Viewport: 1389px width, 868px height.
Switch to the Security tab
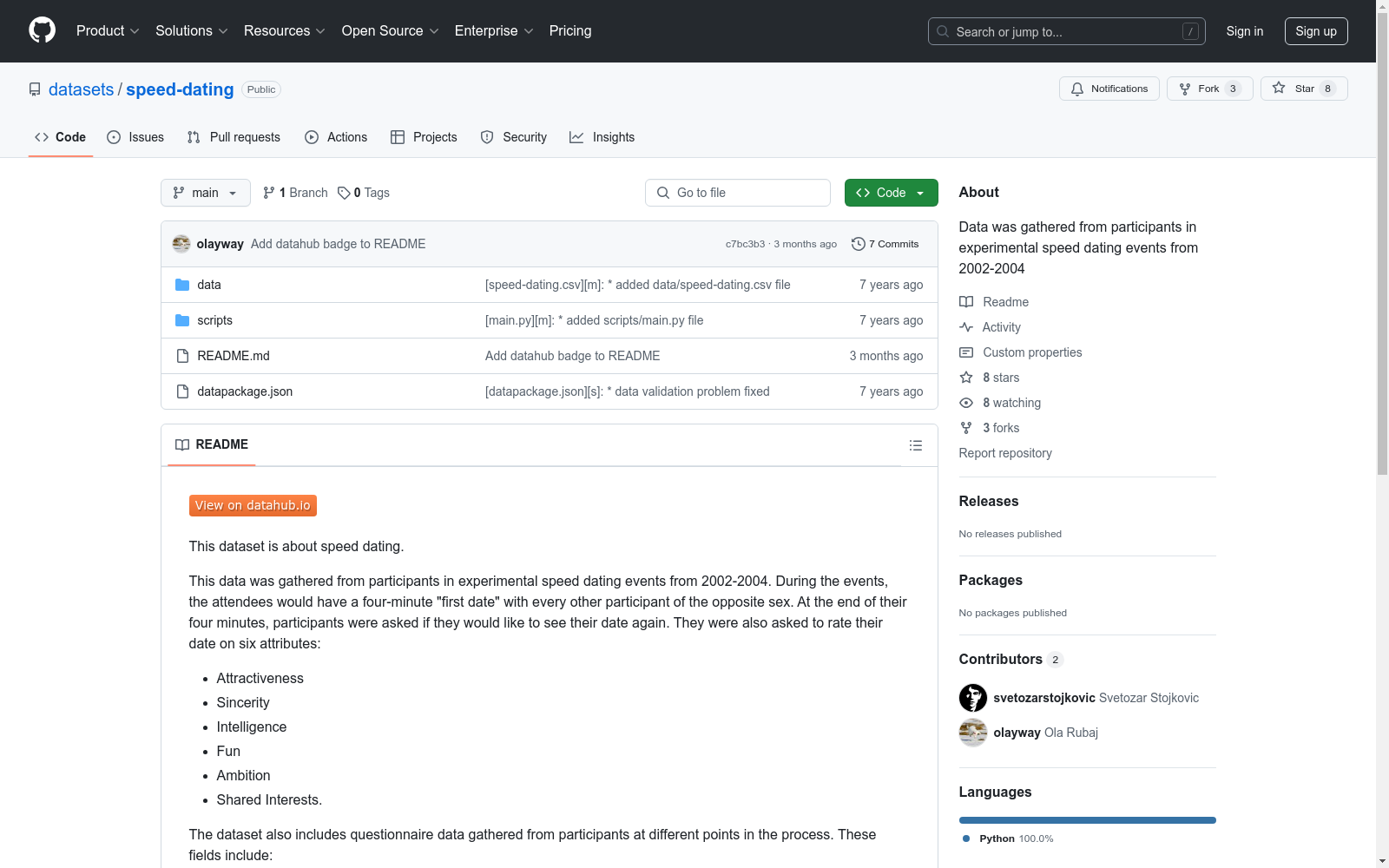click(x=514, y=137)
